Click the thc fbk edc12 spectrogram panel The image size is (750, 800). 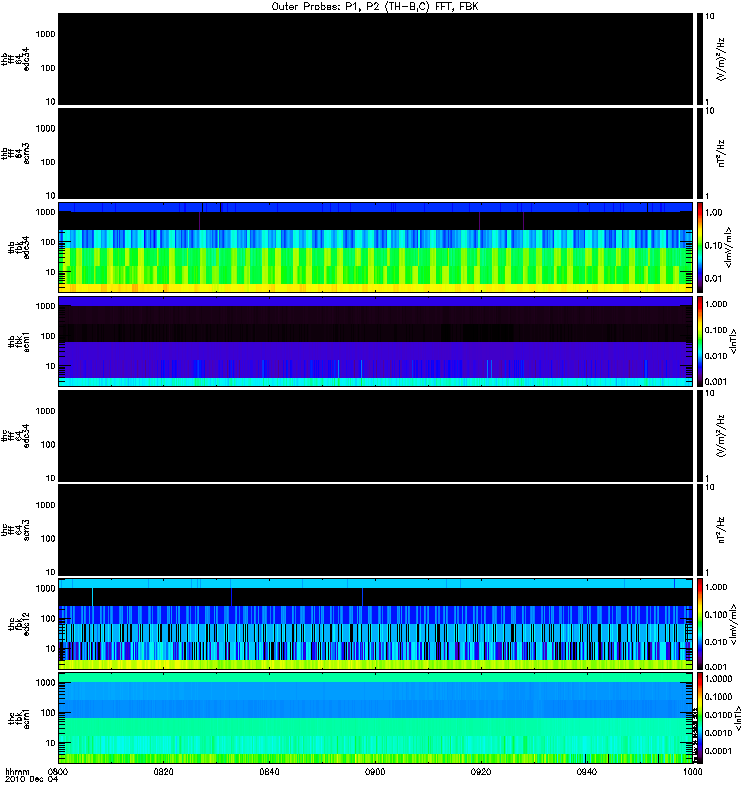point(376,624)
